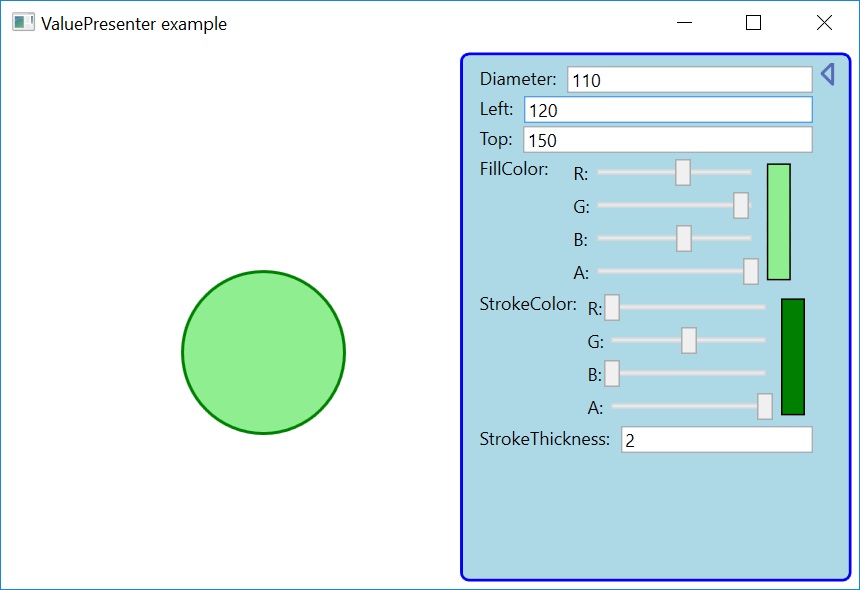Click the StrokeColor A slider thumb

click(765, 406)
